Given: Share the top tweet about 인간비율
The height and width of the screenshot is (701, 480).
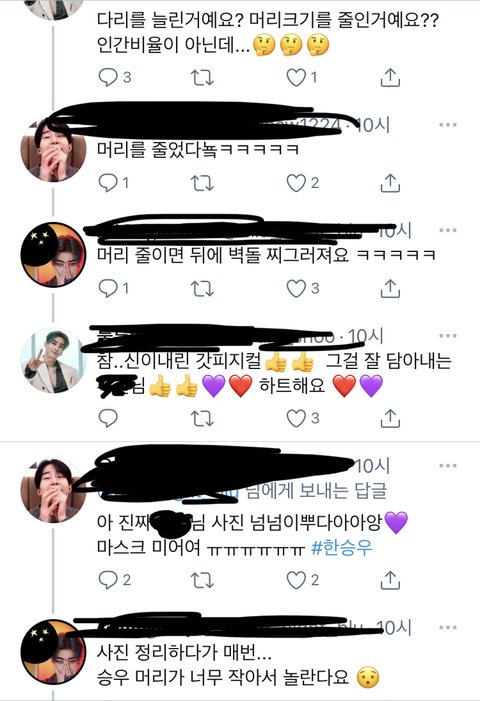Looking at the screenshot, I should tap(390, 77).
